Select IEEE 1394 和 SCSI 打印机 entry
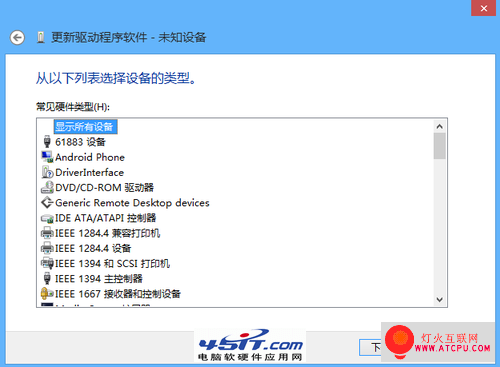The height and width of the screenshot is (367, 500). point(112,264)
